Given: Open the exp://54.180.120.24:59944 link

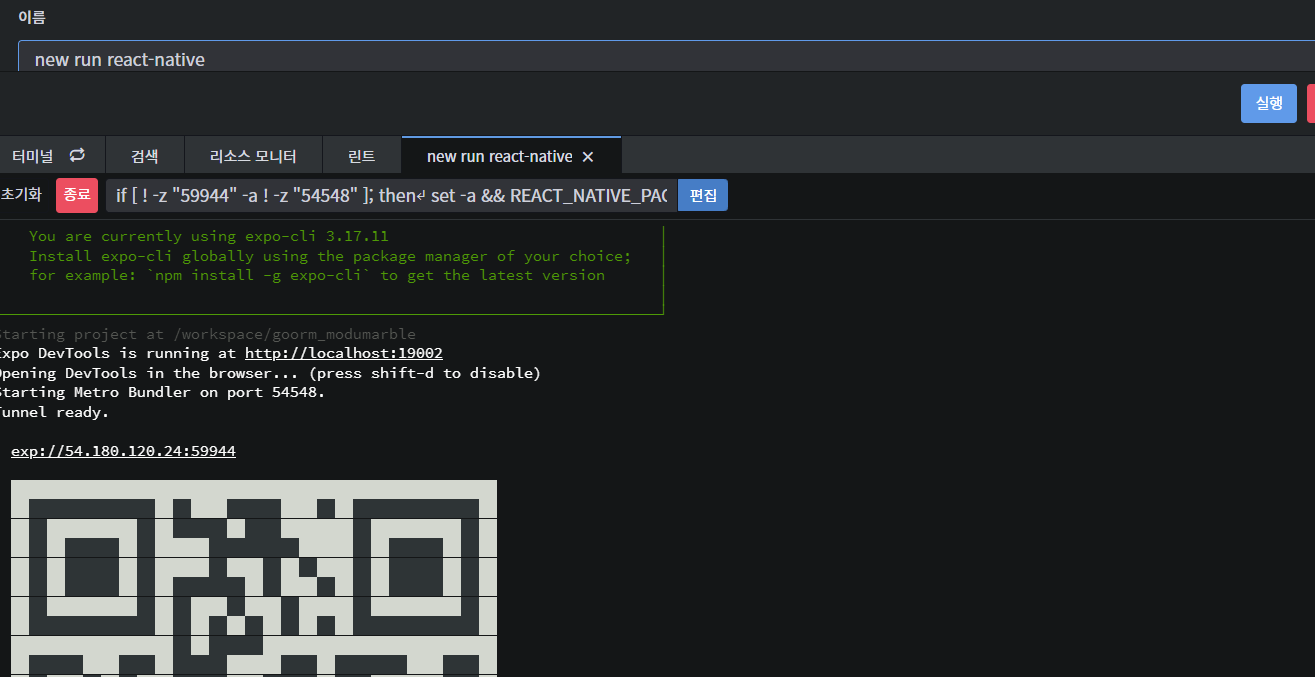Looking at the screenshot, I should 123,451.
